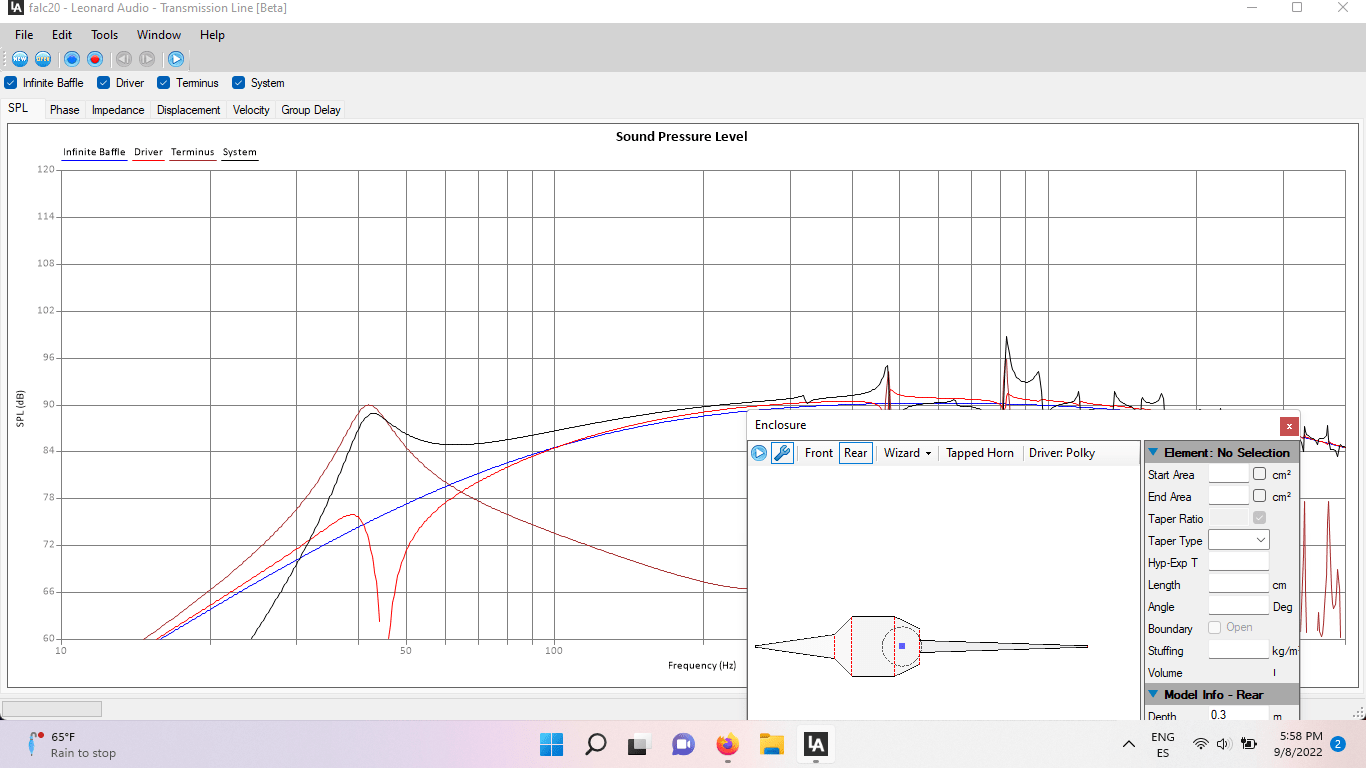Switch to the Group Delay tab

[x=311, y=110]
